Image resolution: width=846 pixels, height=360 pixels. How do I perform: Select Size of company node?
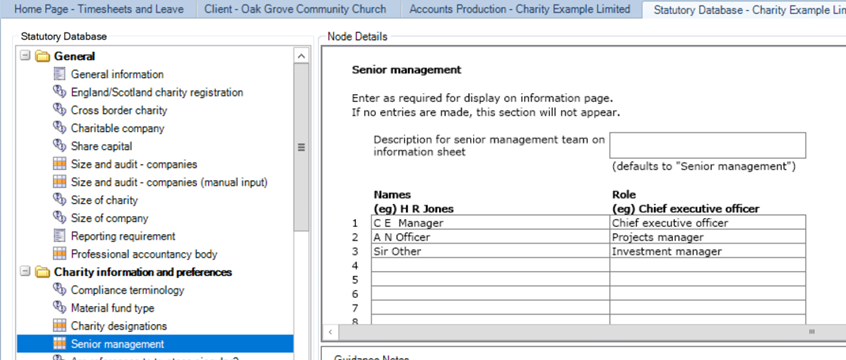pos(109,218)
